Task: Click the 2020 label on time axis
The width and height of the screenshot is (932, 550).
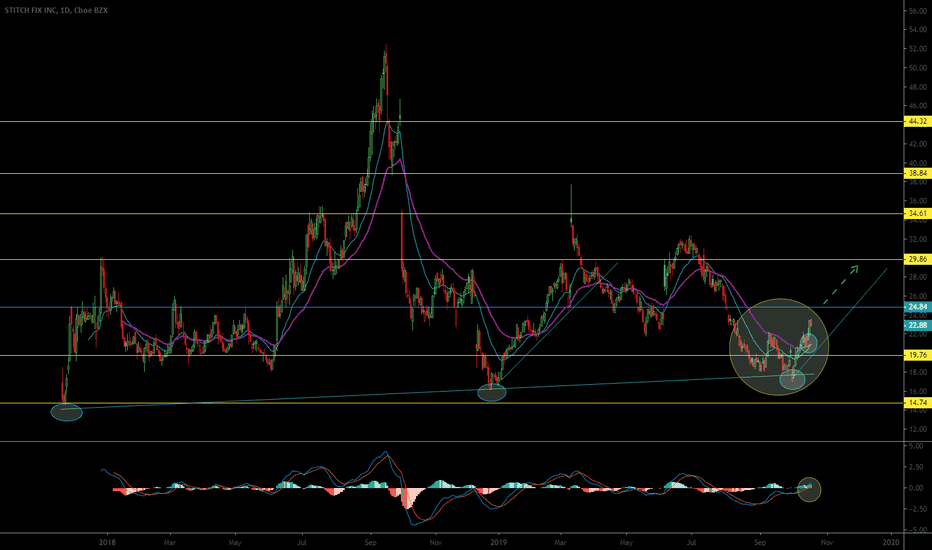Action: point(890,542)
